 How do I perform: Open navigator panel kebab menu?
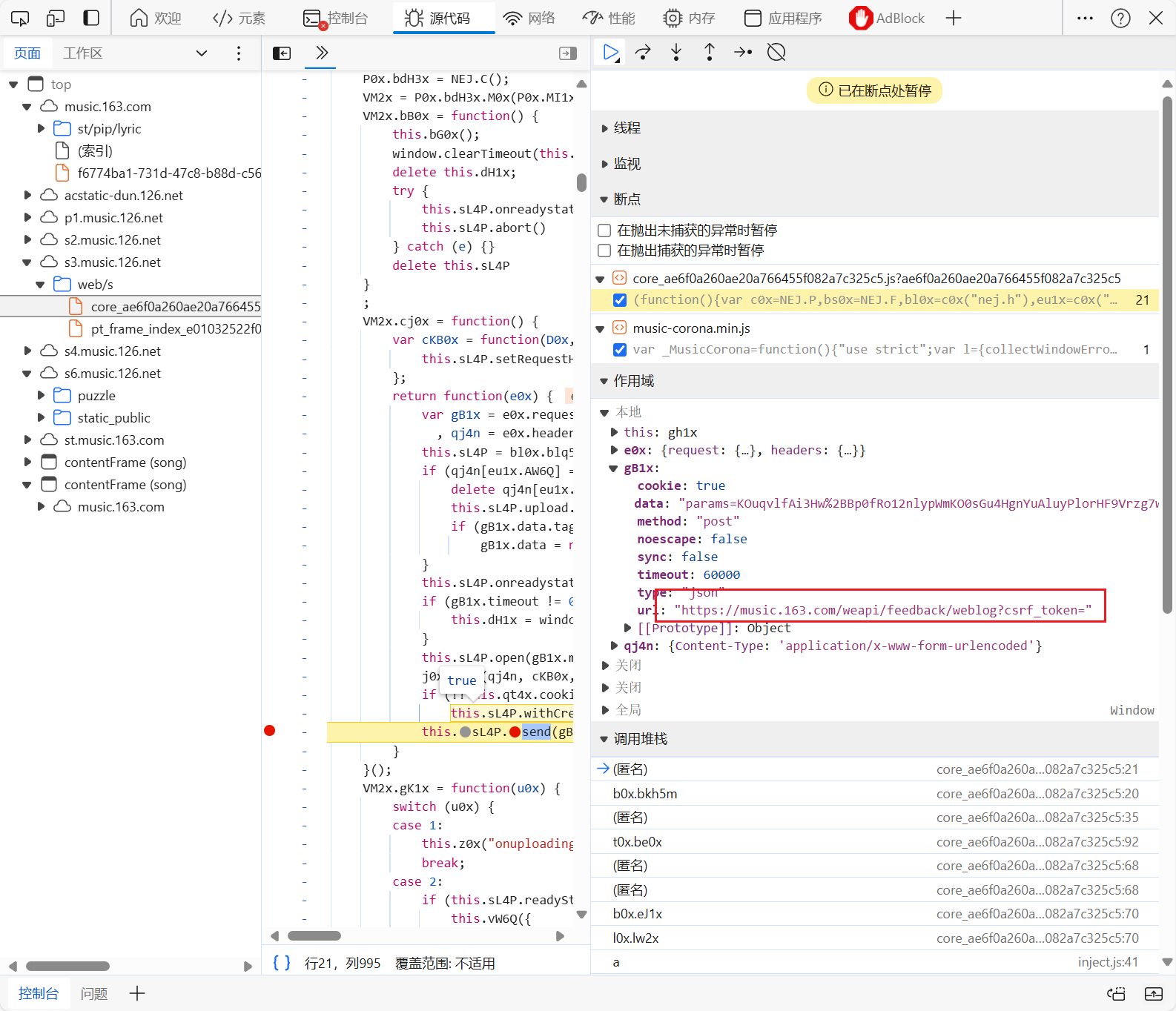point(239,53)
